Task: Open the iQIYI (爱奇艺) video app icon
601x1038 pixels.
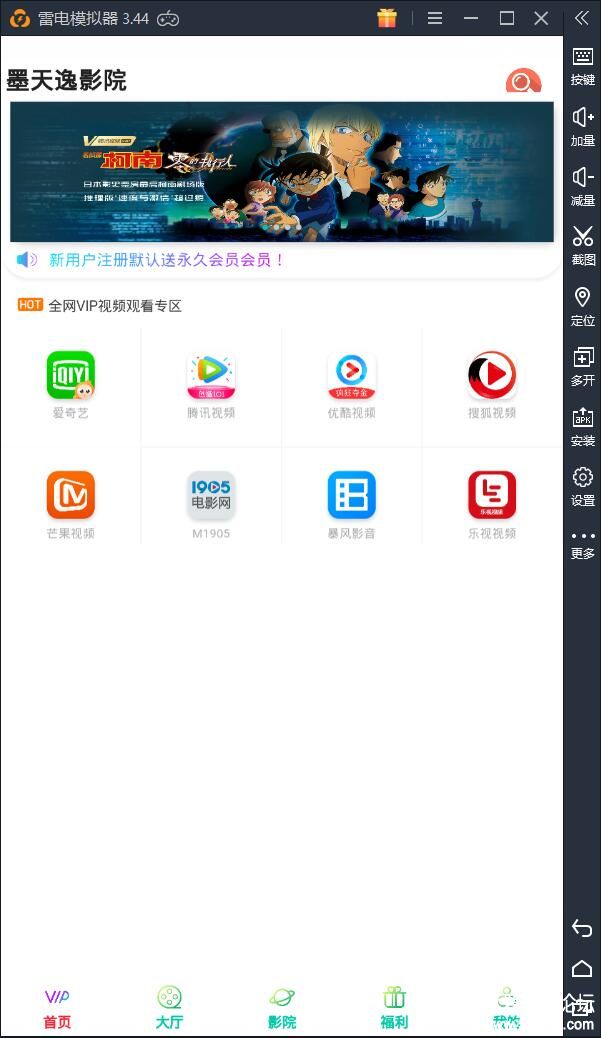Action: point(71,375)
